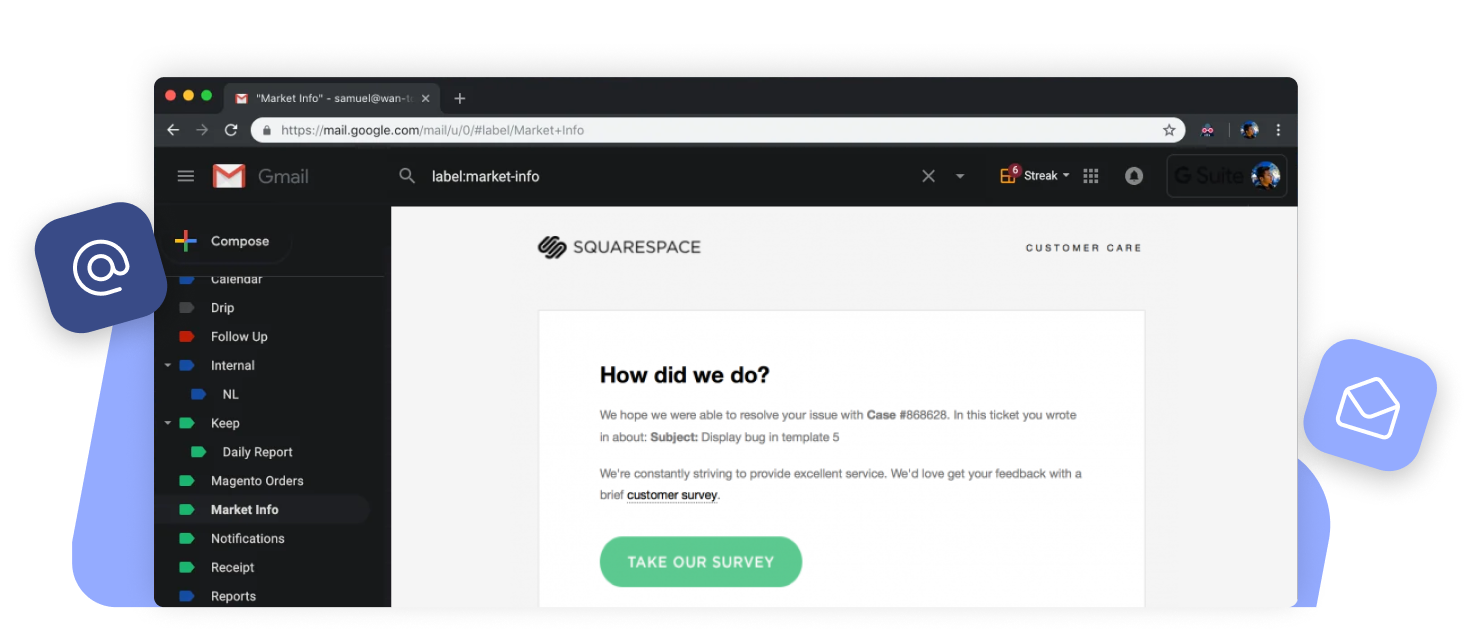Click the Google apps grid icon

[1091, 176]
